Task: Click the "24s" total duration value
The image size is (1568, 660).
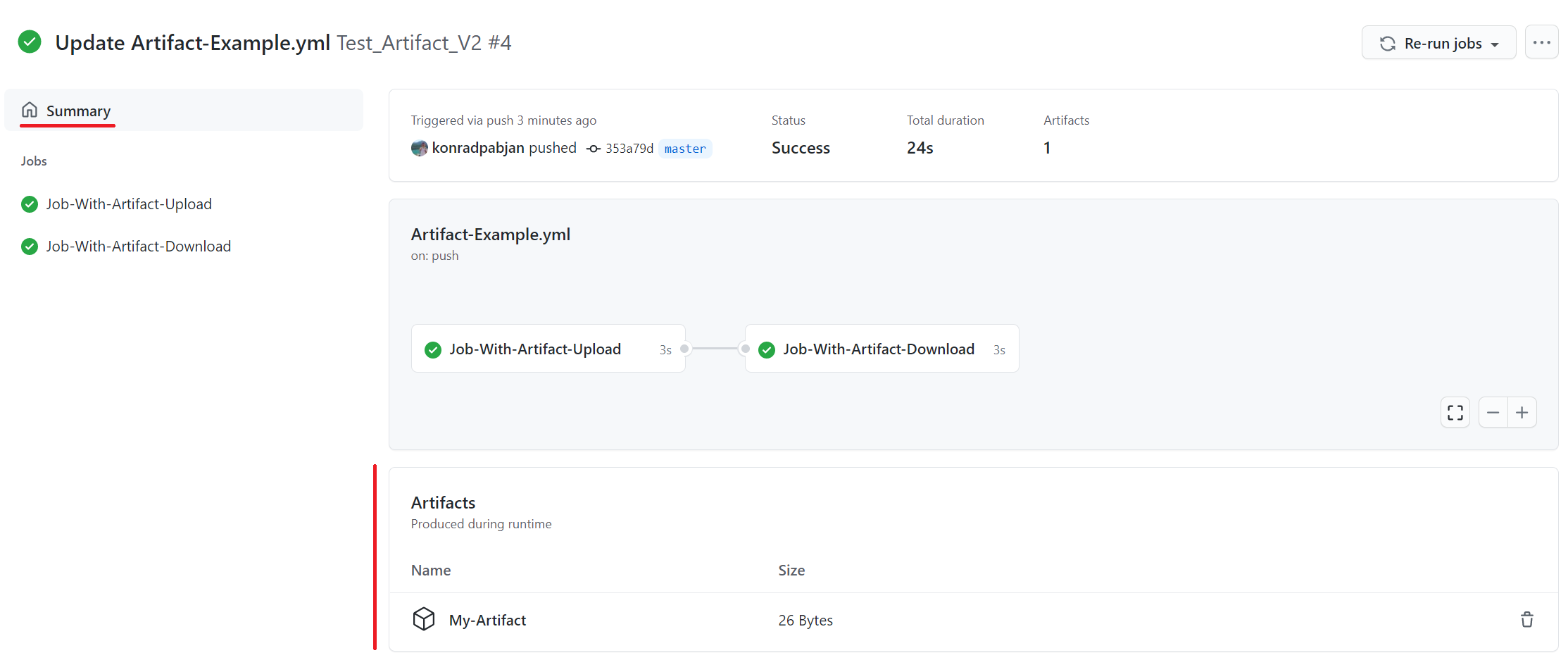Action: point(920,148)
